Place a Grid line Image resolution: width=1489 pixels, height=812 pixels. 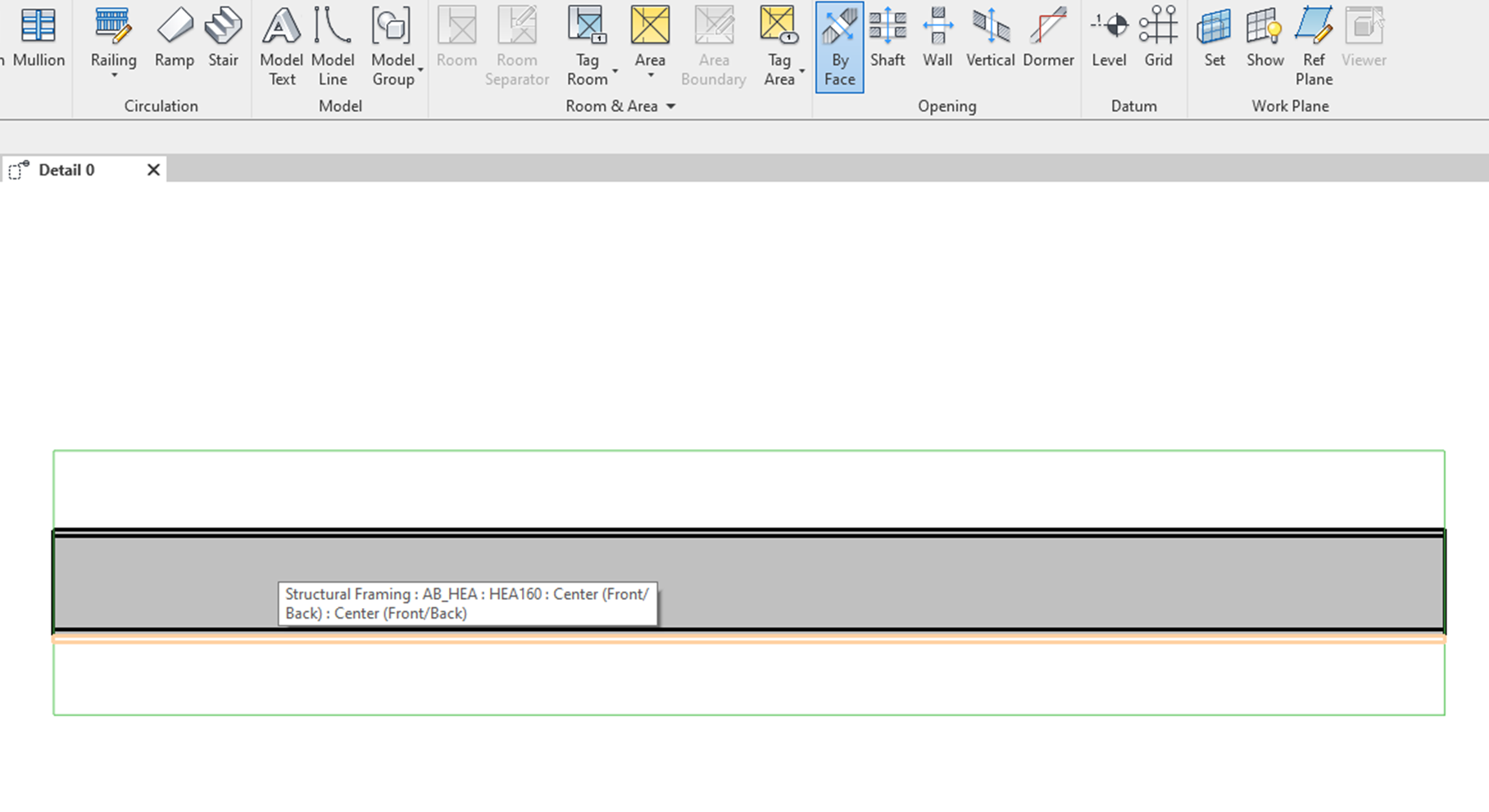tap(1159, 37)
